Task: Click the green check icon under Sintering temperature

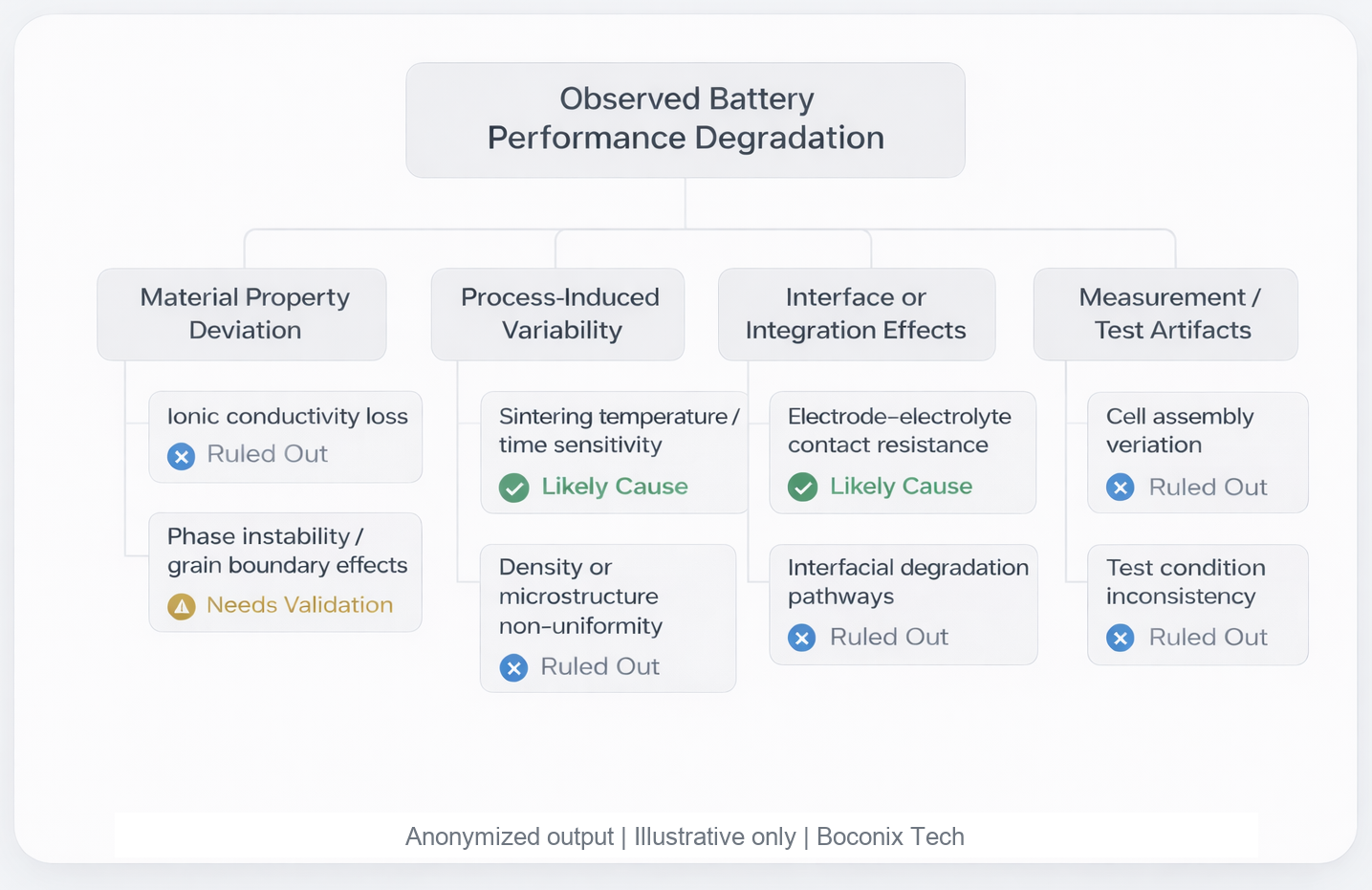Action: tap(514, 488)
